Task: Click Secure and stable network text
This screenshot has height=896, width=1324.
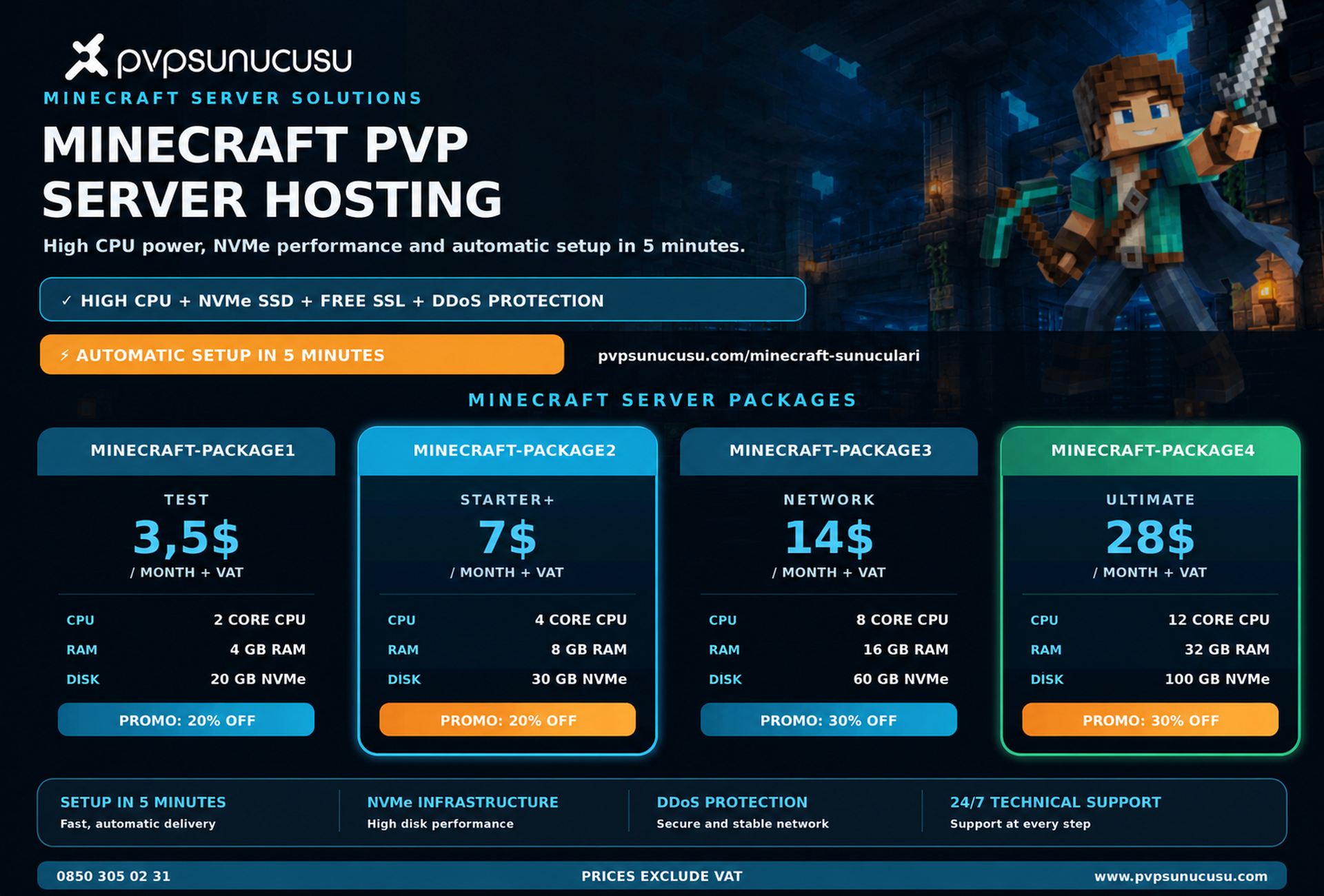Action: click(x=743, y=824)
